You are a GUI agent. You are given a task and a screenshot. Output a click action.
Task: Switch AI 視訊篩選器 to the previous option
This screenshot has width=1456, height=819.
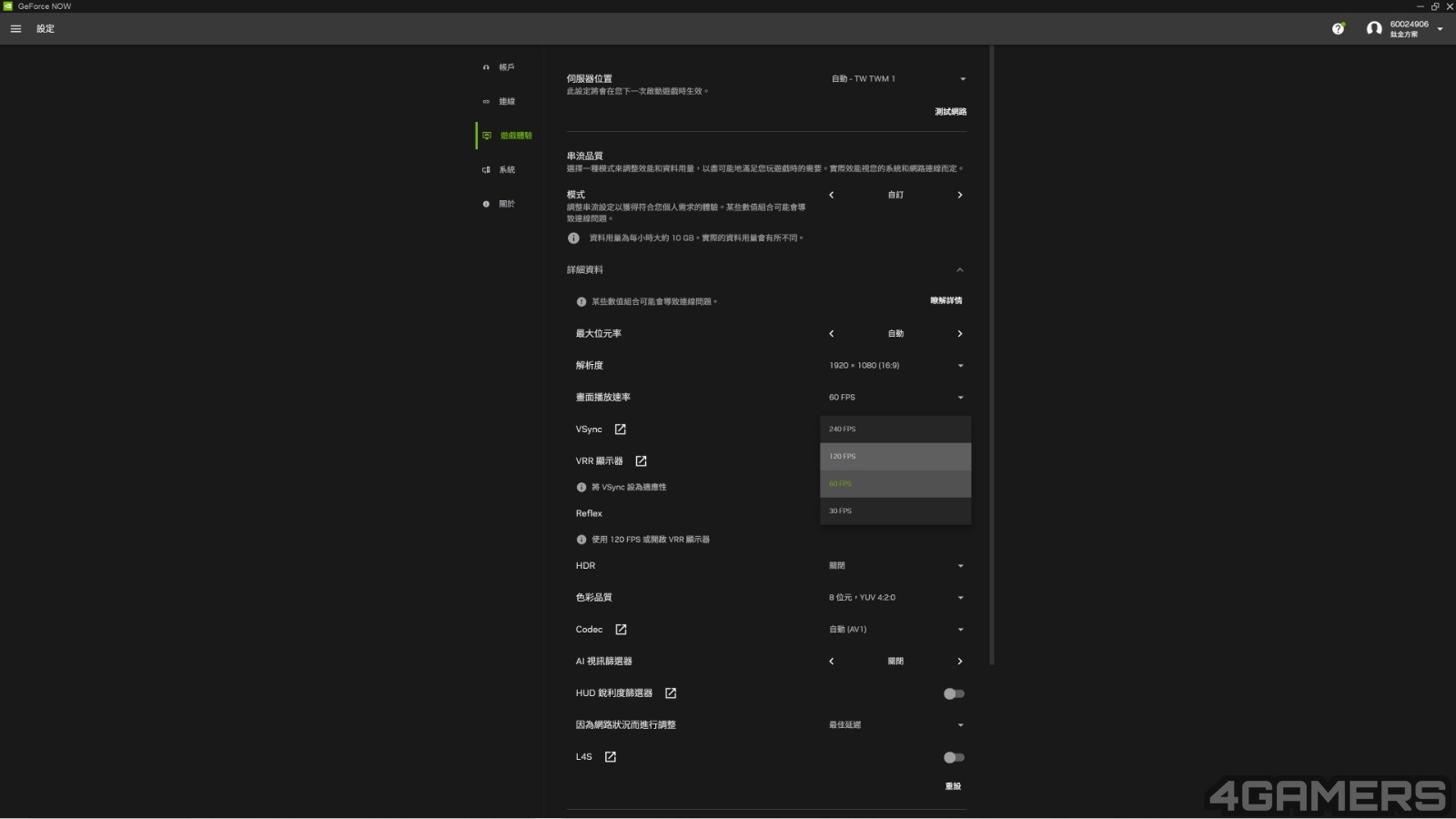832,662
